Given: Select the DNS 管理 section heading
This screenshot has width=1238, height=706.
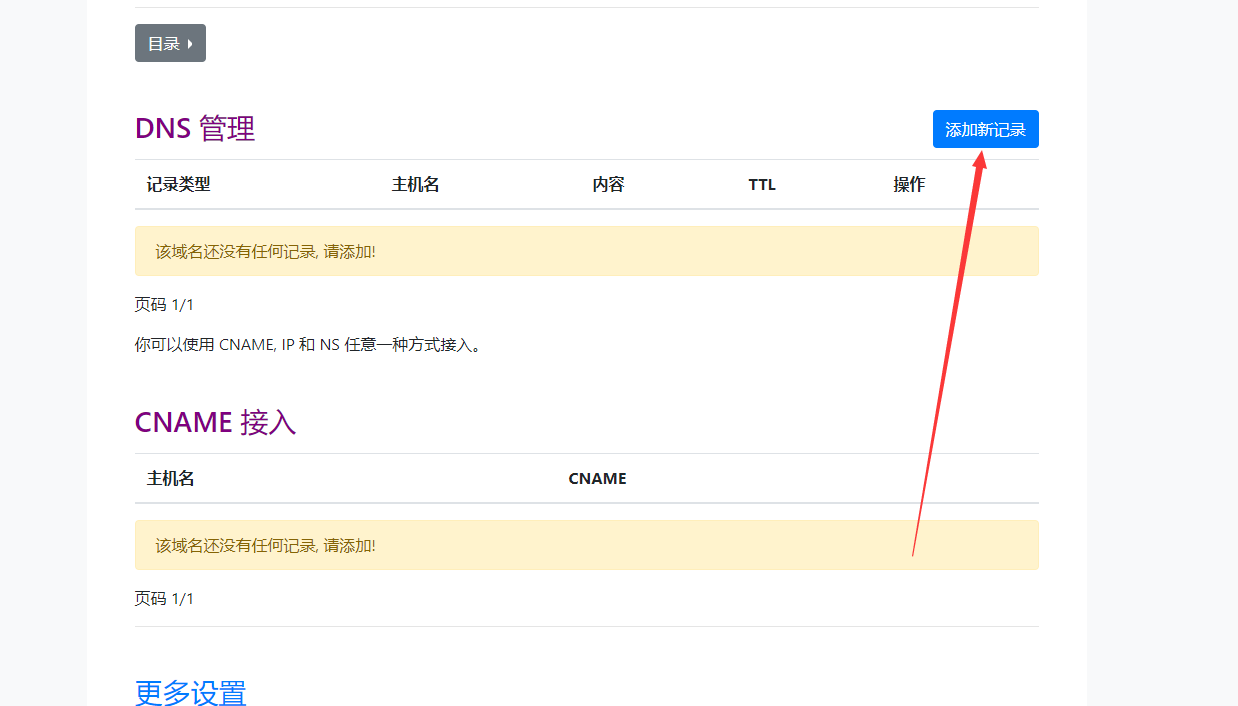Looking at the screenshot, I should point(195,128).
